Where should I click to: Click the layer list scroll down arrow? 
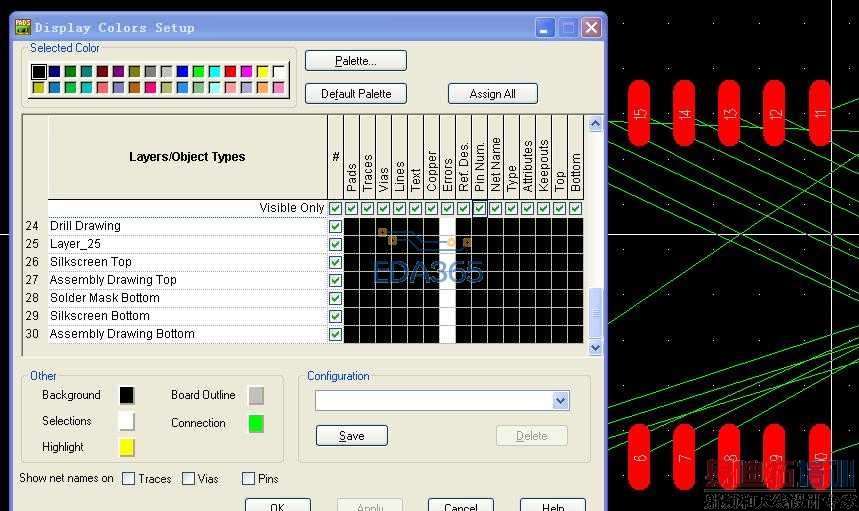[x=595, y=347]
